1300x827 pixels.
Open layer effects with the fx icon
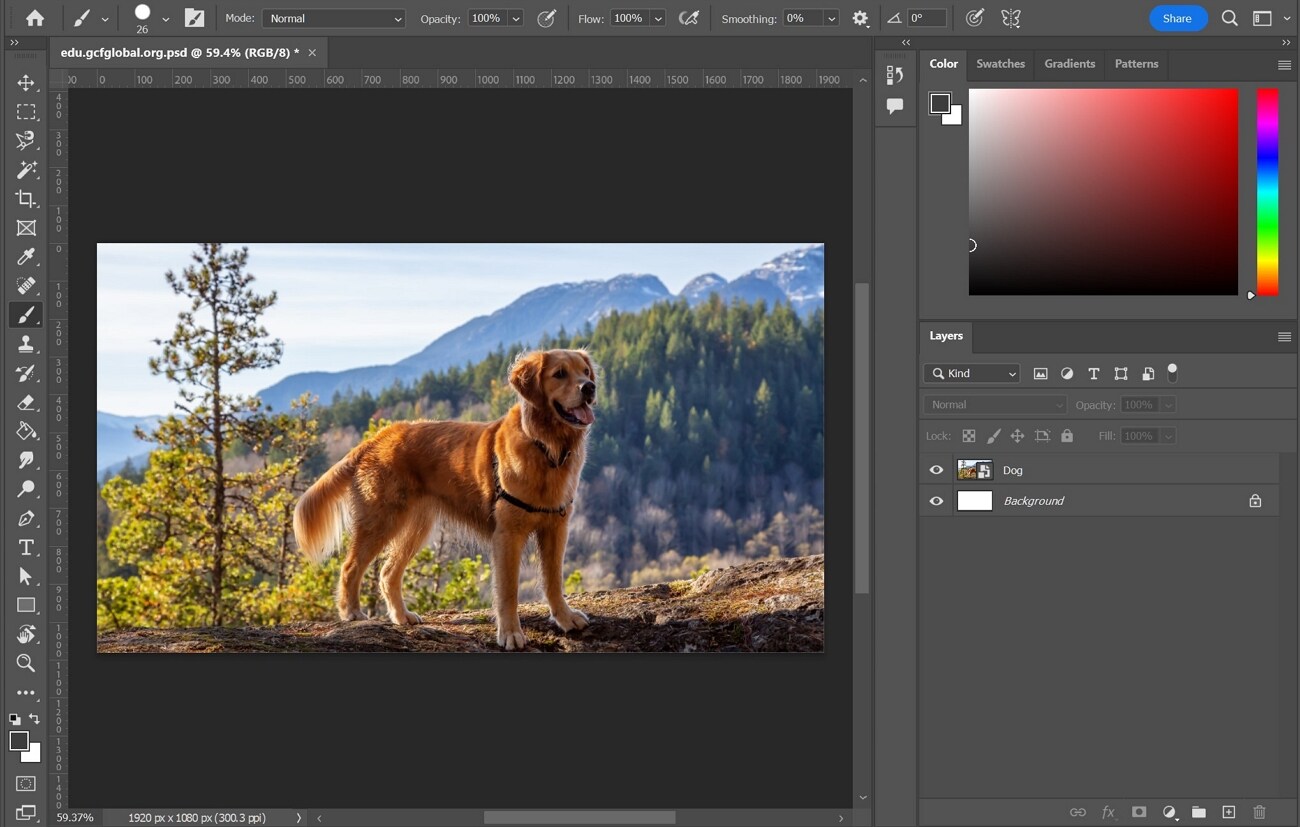click(1107, 812)
